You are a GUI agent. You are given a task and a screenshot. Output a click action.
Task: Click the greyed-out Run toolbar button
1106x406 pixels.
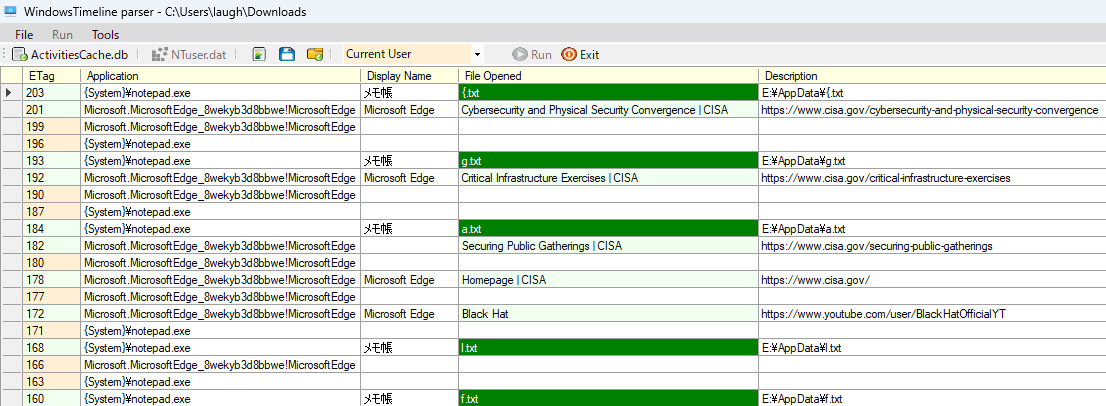[532, 54]
